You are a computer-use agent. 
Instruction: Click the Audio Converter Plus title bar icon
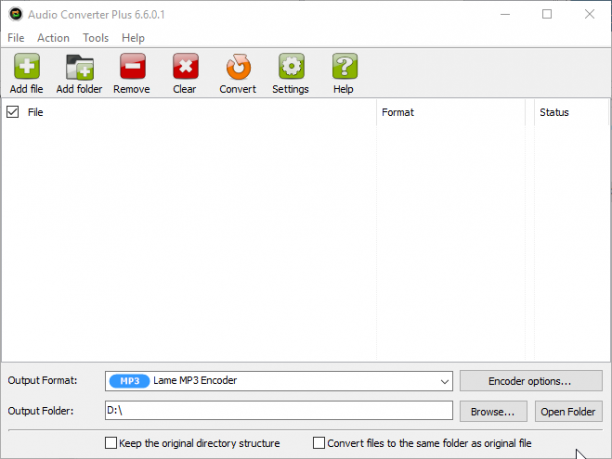[x=16, y=14]
